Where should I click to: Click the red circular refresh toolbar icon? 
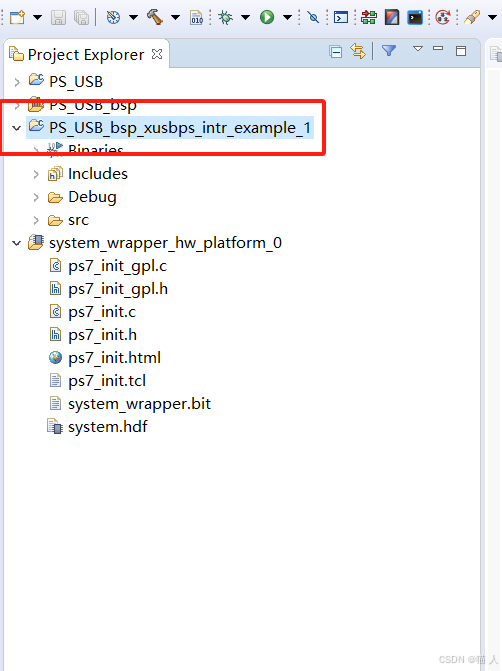point(443,18)
